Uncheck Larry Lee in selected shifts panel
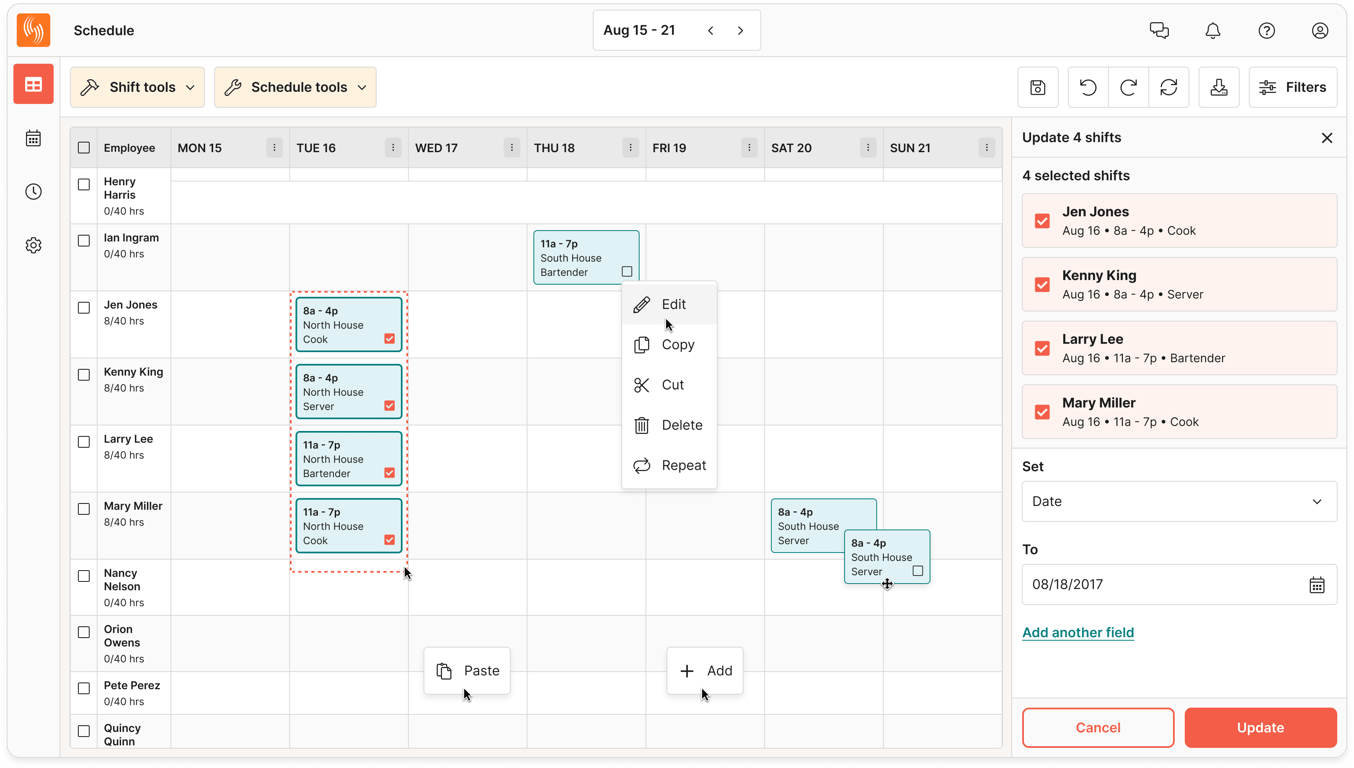This screenshot has width=1354, height=768. [x=1043, y=348]
